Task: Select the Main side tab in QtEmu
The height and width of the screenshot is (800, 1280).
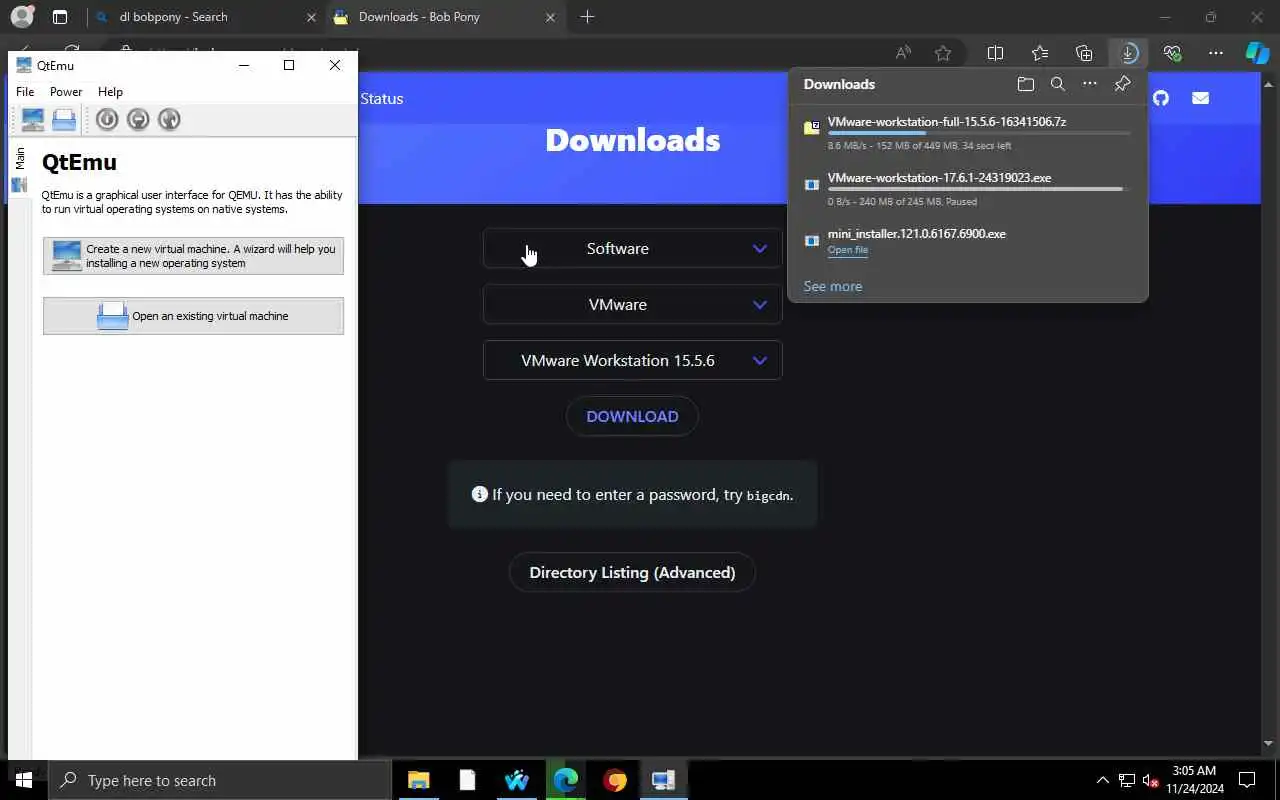Action: (19, 158)
